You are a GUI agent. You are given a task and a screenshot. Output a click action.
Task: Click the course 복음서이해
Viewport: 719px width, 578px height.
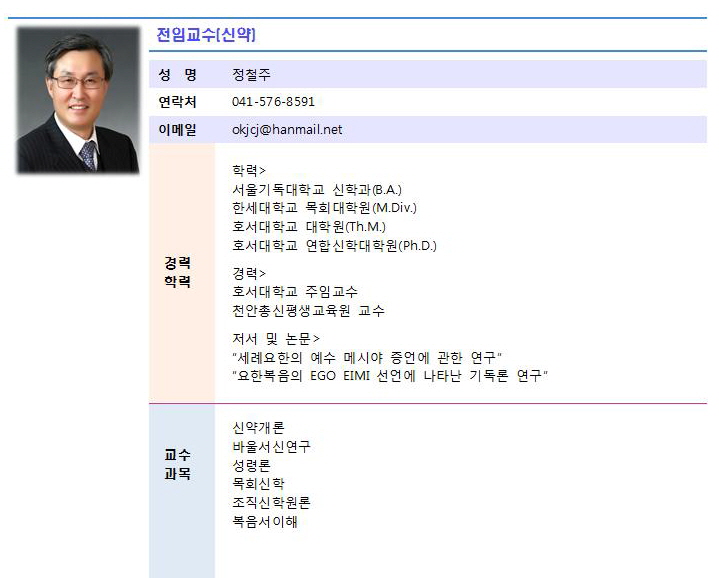tap(265, 522)
